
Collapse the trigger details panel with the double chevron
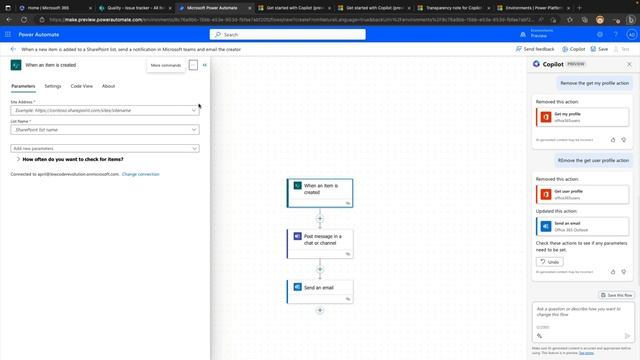205,65
